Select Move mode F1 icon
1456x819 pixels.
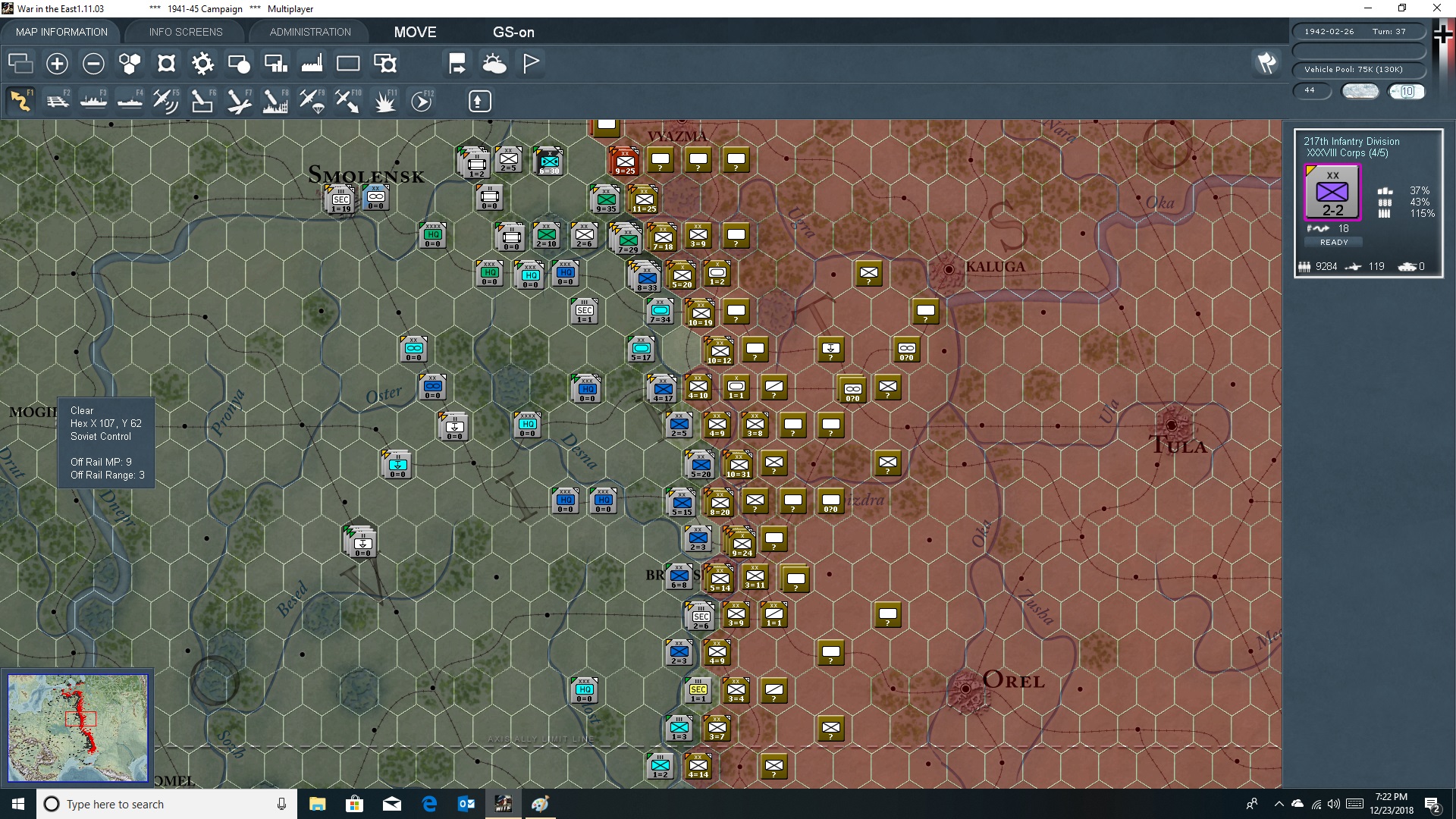20,101
